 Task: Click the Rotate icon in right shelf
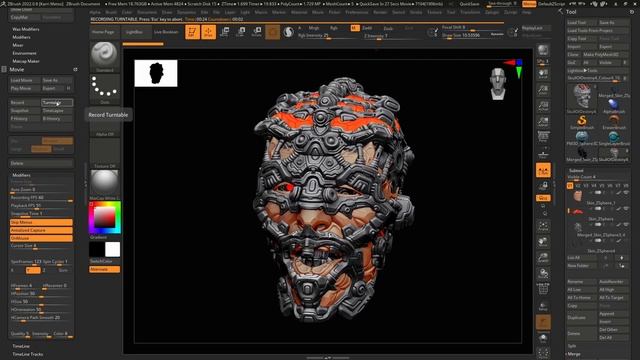[x=543, y=273]
